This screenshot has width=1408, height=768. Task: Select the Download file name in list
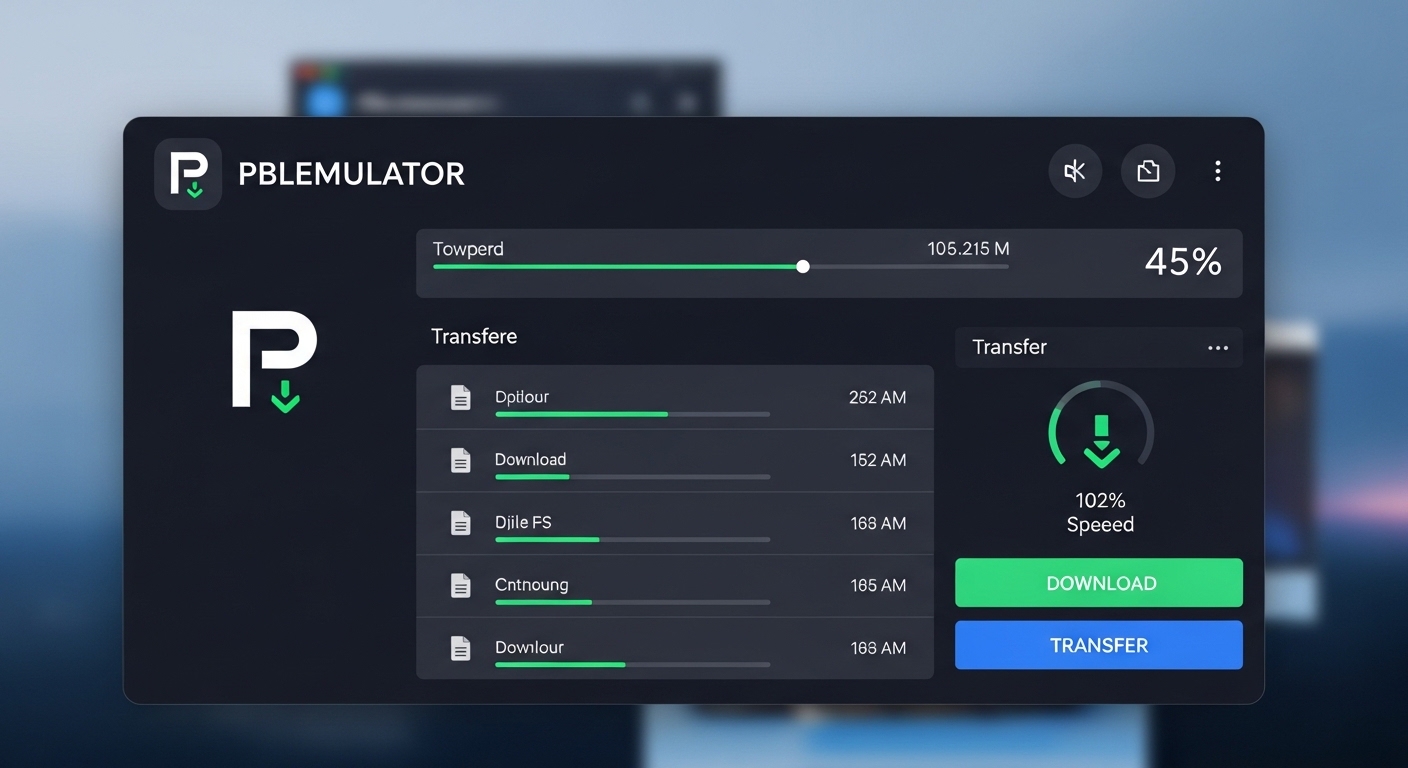(530, 459)
